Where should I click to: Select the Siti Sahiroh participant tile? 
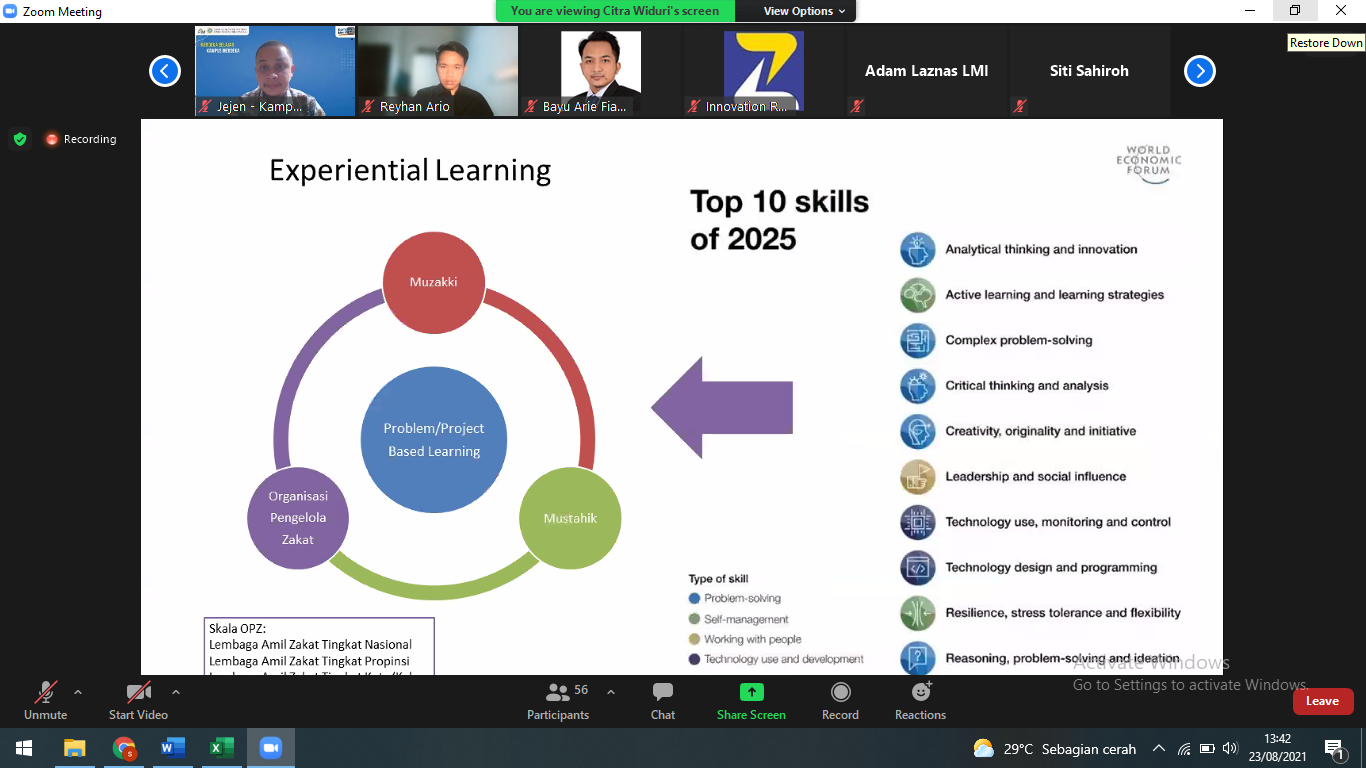point(1090,71)
